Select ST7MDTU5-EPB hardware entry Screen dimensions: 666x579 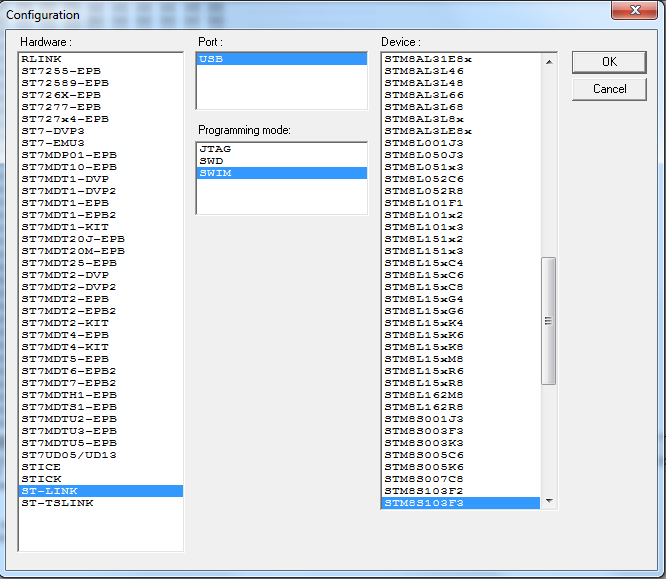pos(101,443)
